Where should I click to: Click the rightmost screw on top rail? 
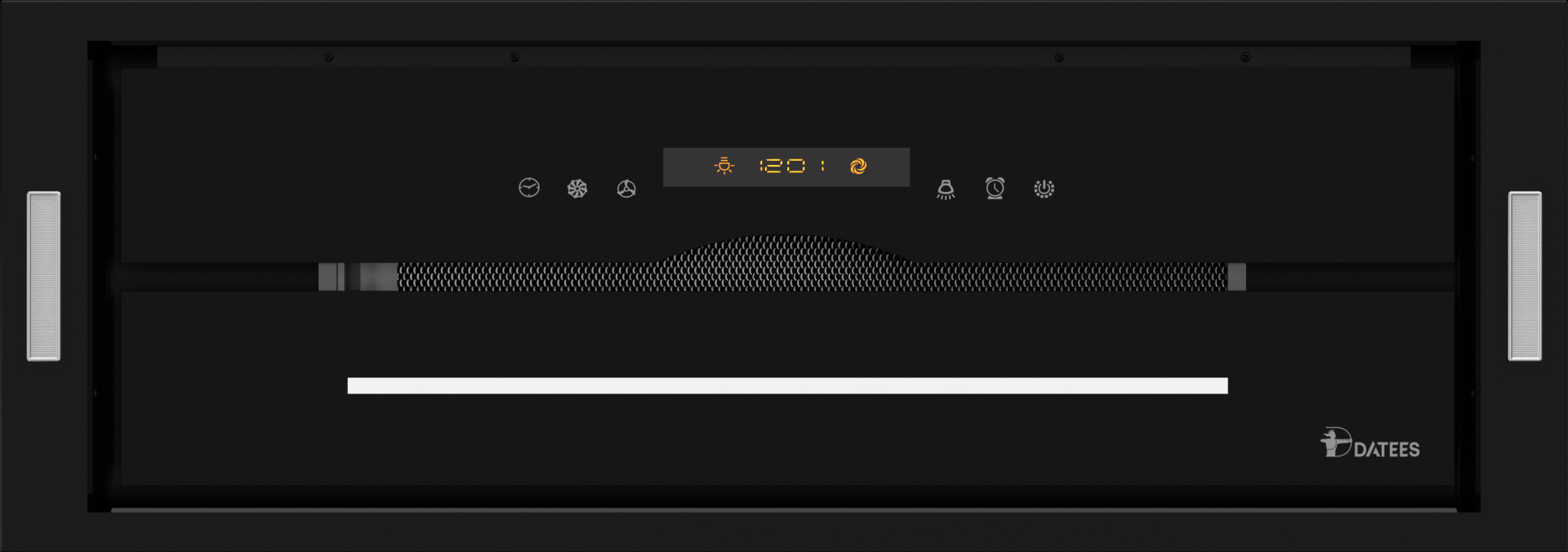click(x=1245, y=57)
